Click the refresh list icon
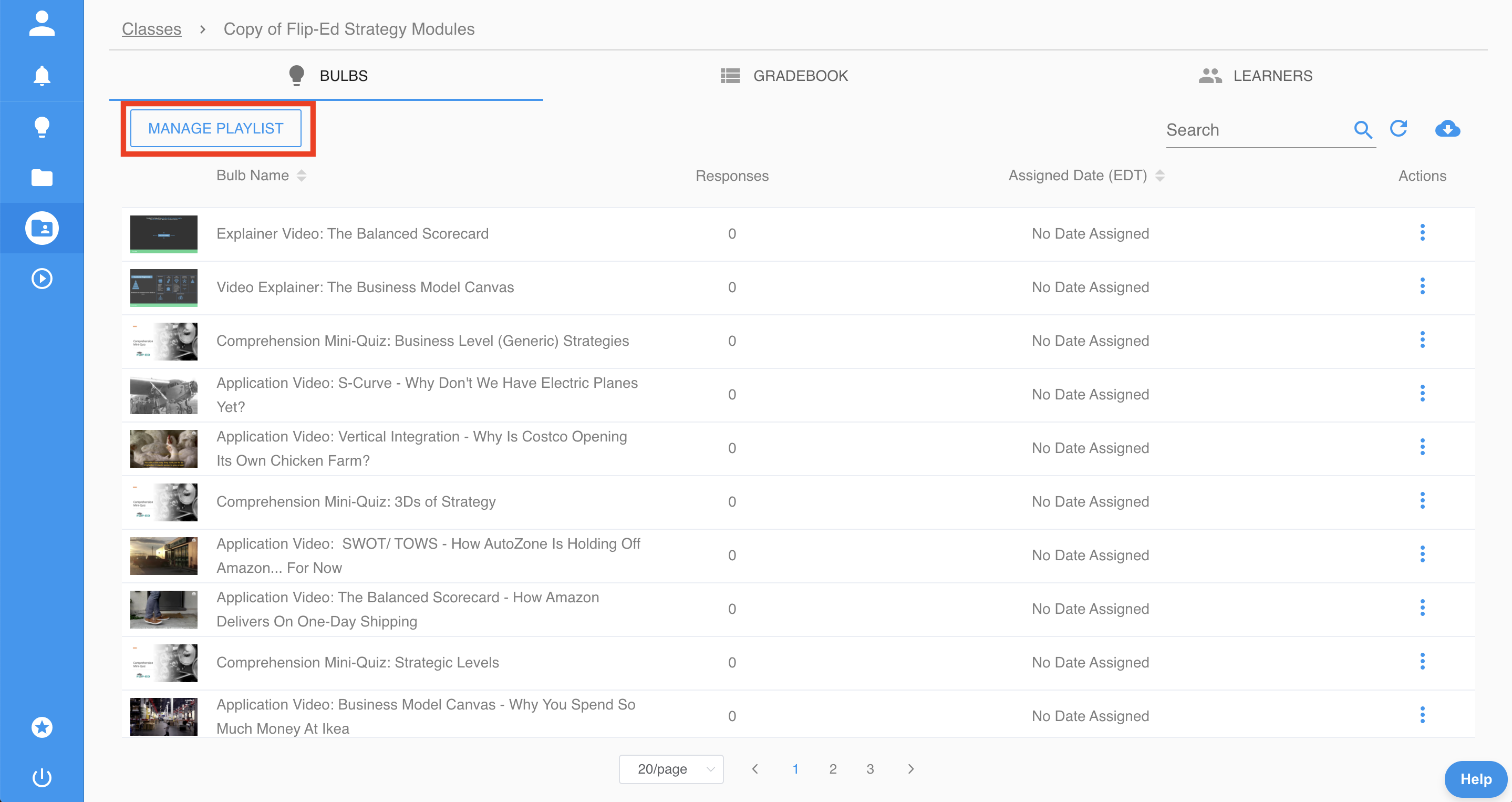The height and width of the screenshot is (802, 1512). [x=1399, y=129]
